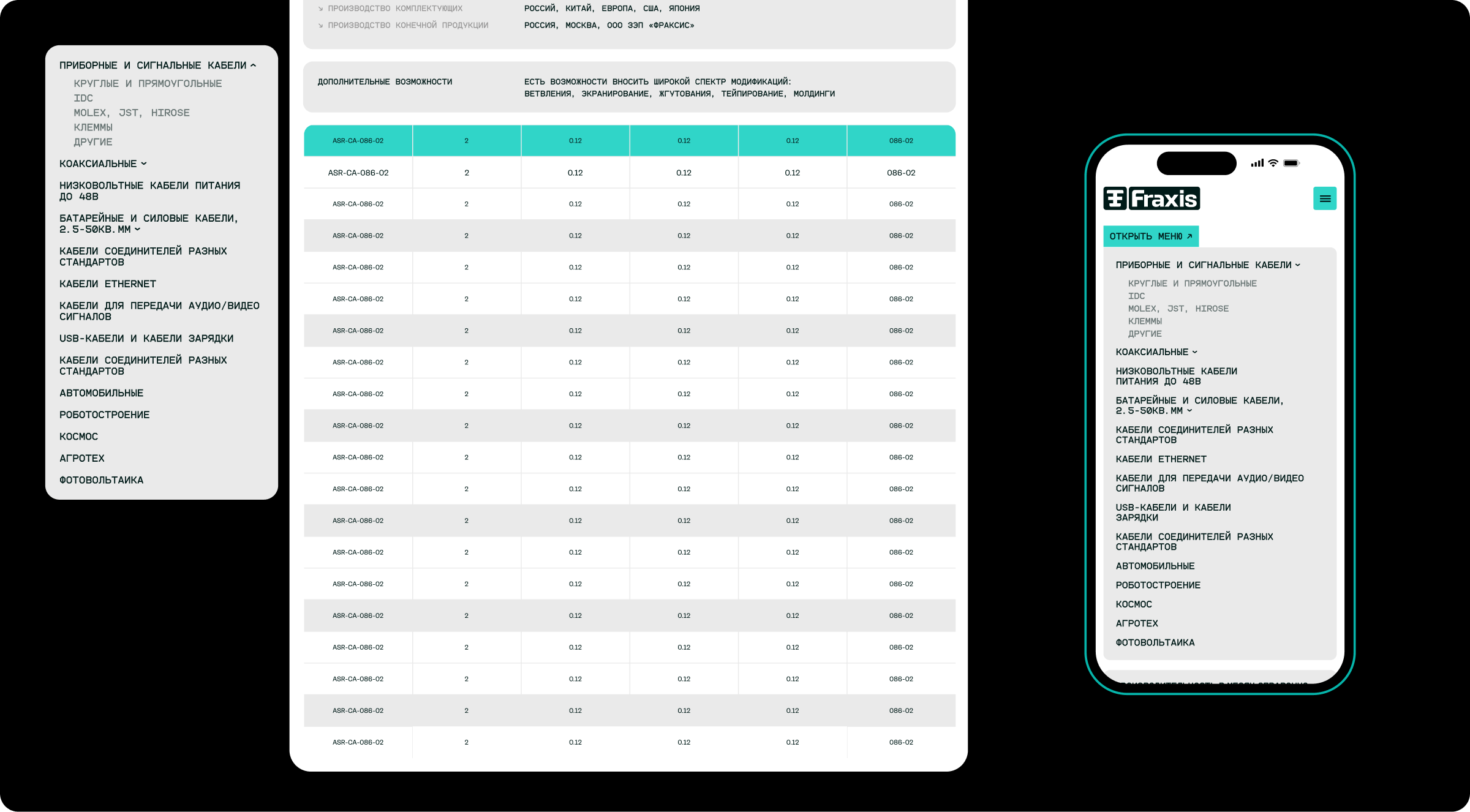Open РОБОТОСТРОЕНИЕ link on phone menu
The image size is (1470, 812).
pos(1158,585)
